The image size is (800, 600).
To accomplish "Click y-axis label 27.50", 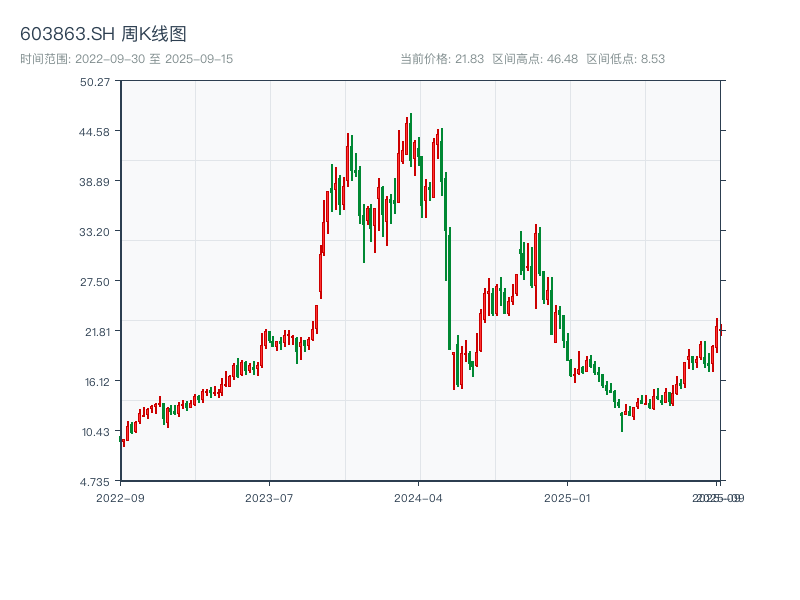I will pos(95,282).
